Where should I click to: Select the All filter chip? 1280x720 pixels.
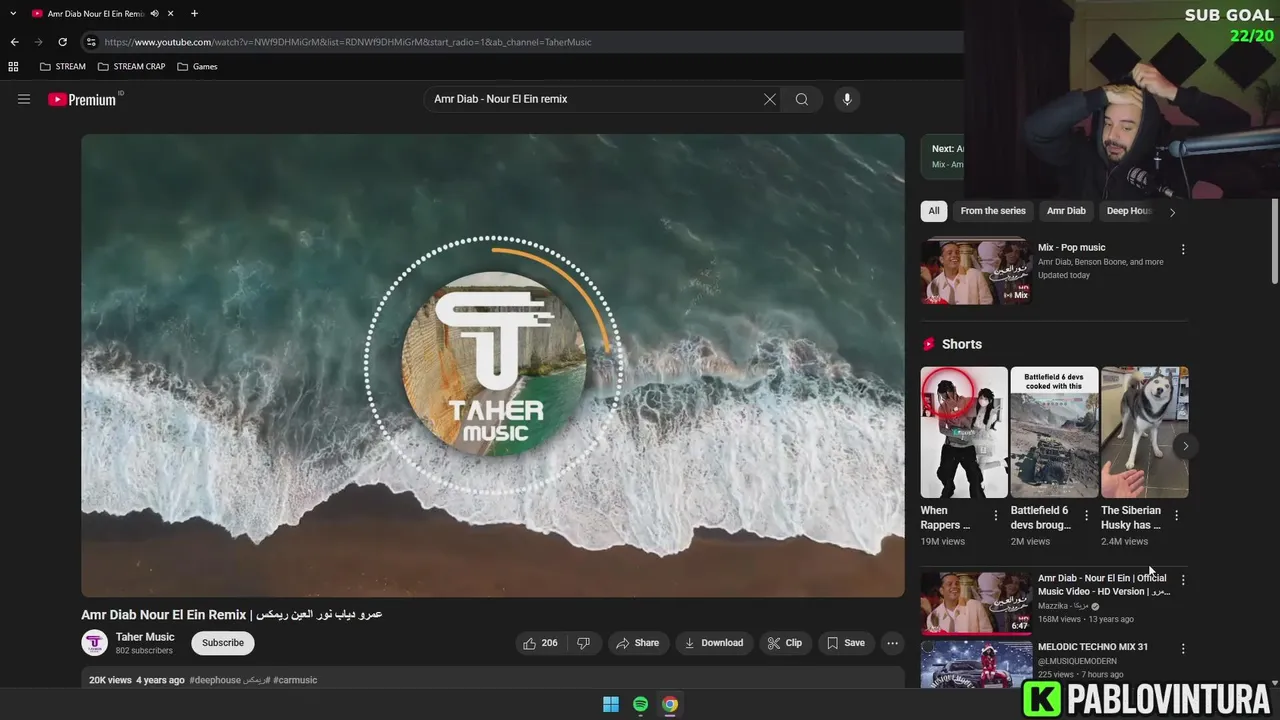(934, 211)
